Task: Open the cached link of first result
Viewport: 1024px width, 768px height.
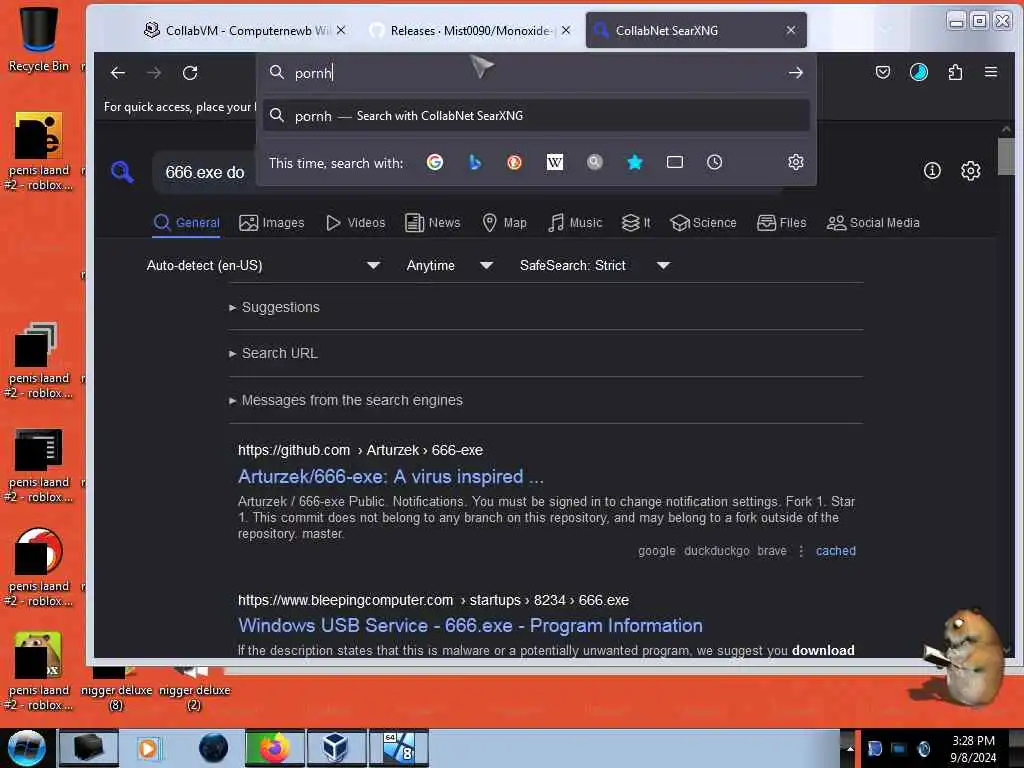Action: click(x=835, y=551)
